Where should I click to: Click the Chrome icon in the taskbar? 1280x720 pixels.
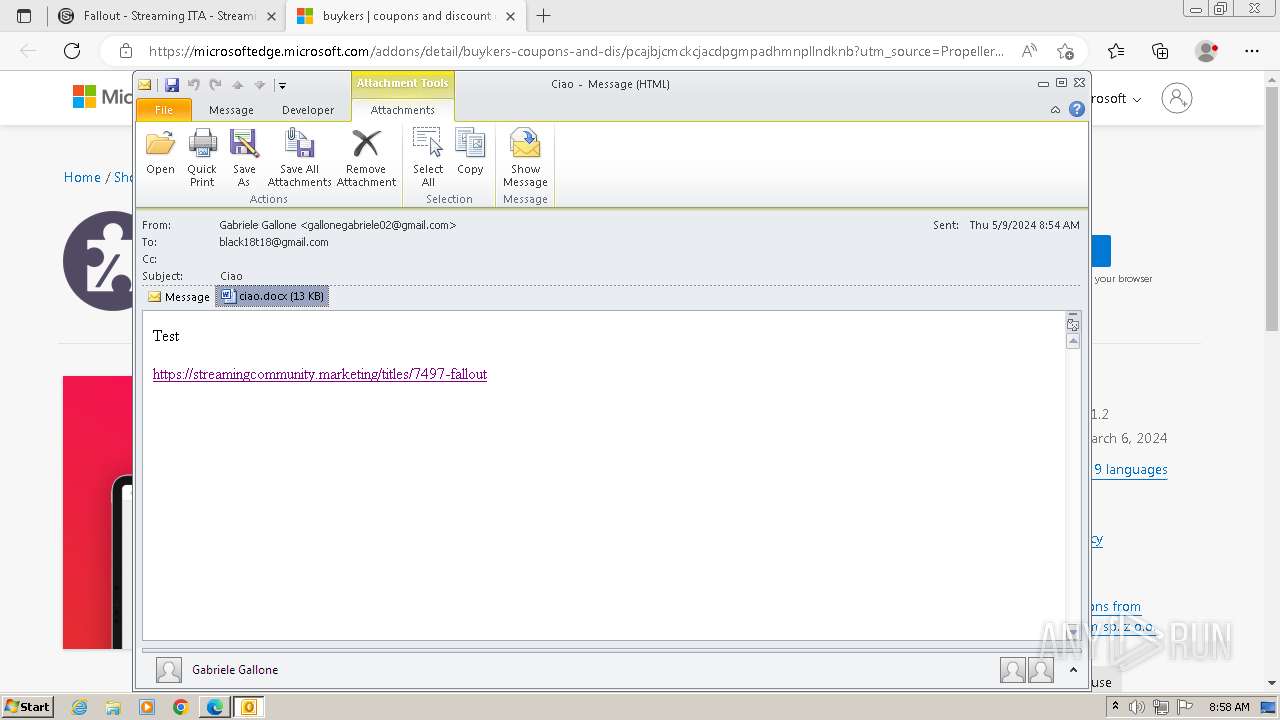(181, 707)
